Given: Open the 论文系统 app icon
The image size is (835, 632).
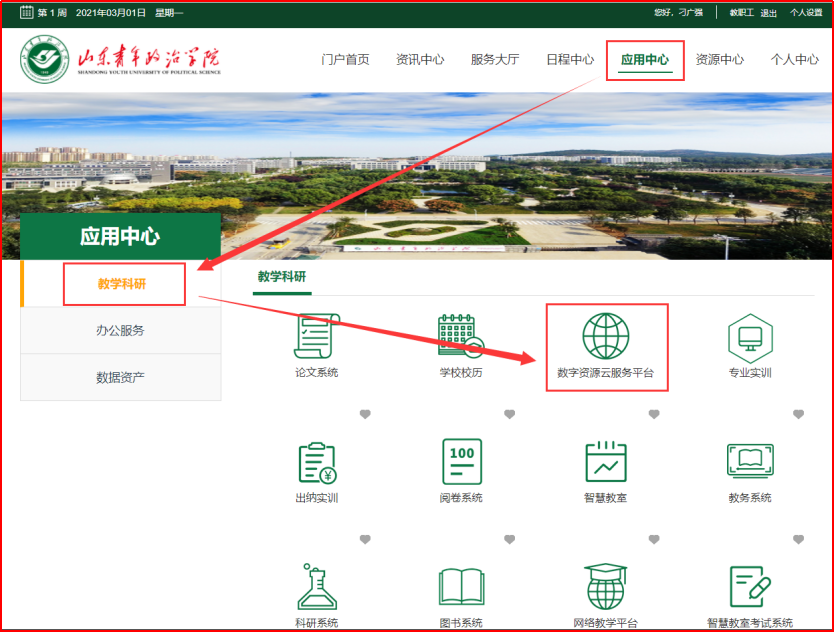Looking at the screenshot, I should [x=316, y=337].
